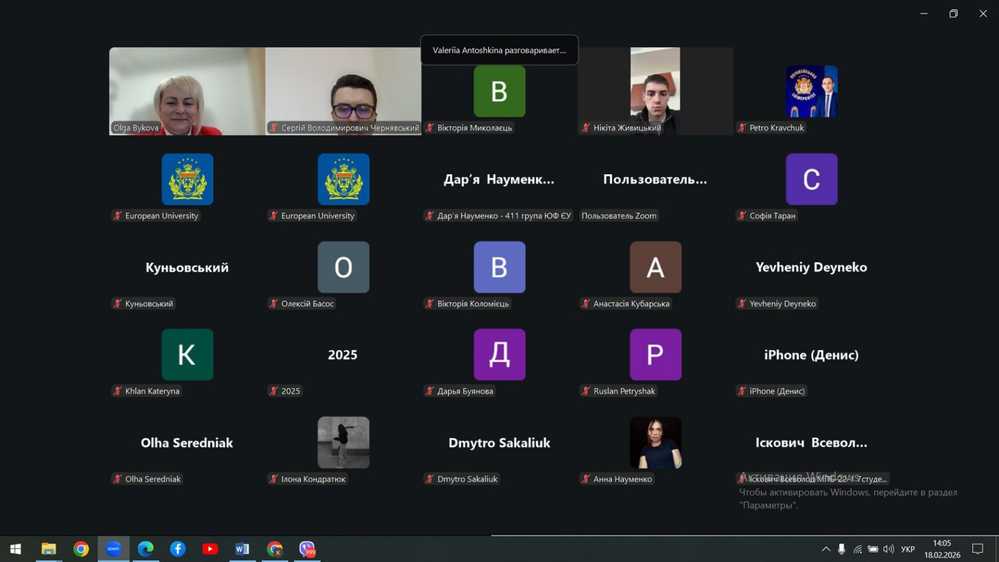This screenshot has height=562, width=999.
Task: Click the green B avatar of Вікторія Миколаєць
Action: pos(499,91)
